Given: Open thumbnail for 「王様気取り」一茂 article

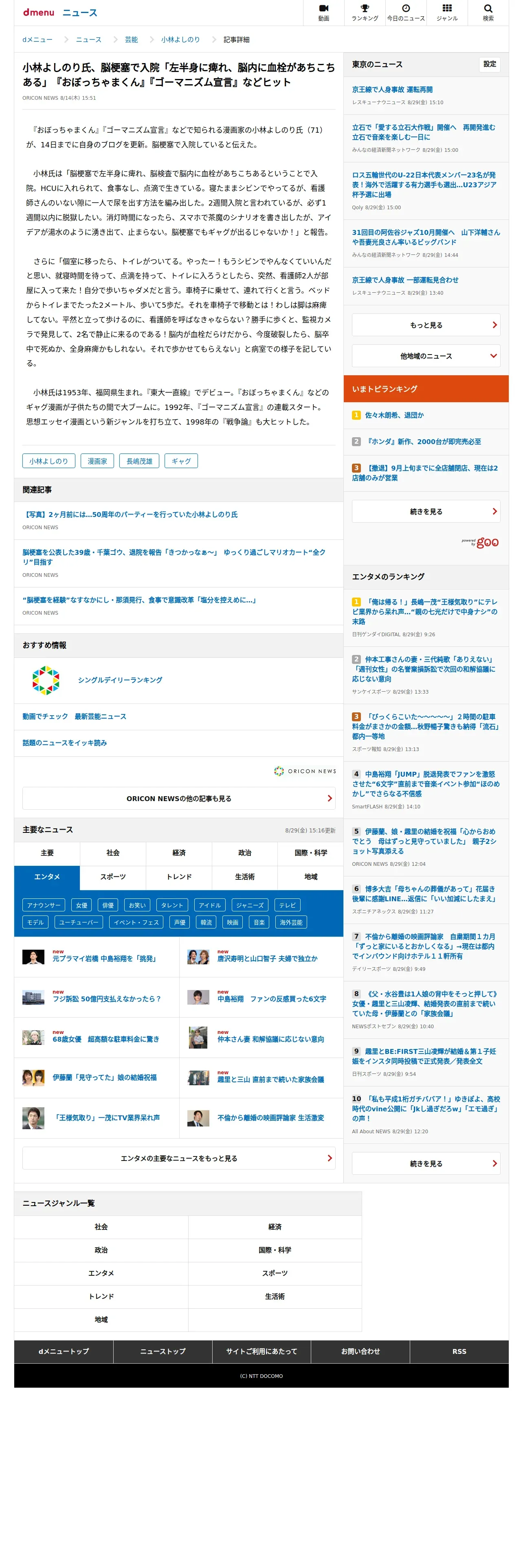Looking at the screenshot, I should (33, 1117).
